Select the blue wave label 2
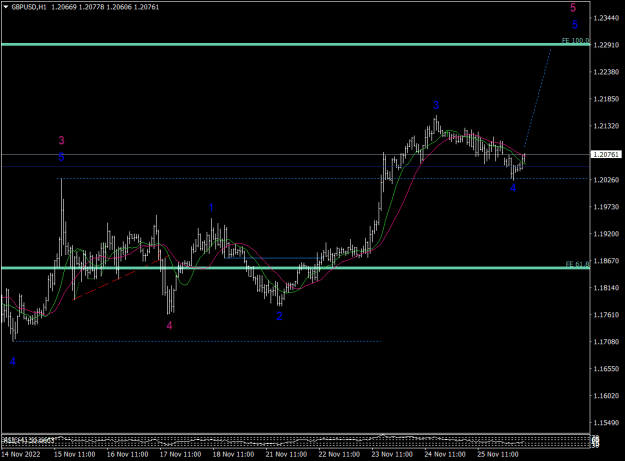The image size is (625, 461). tap(279, 316)
